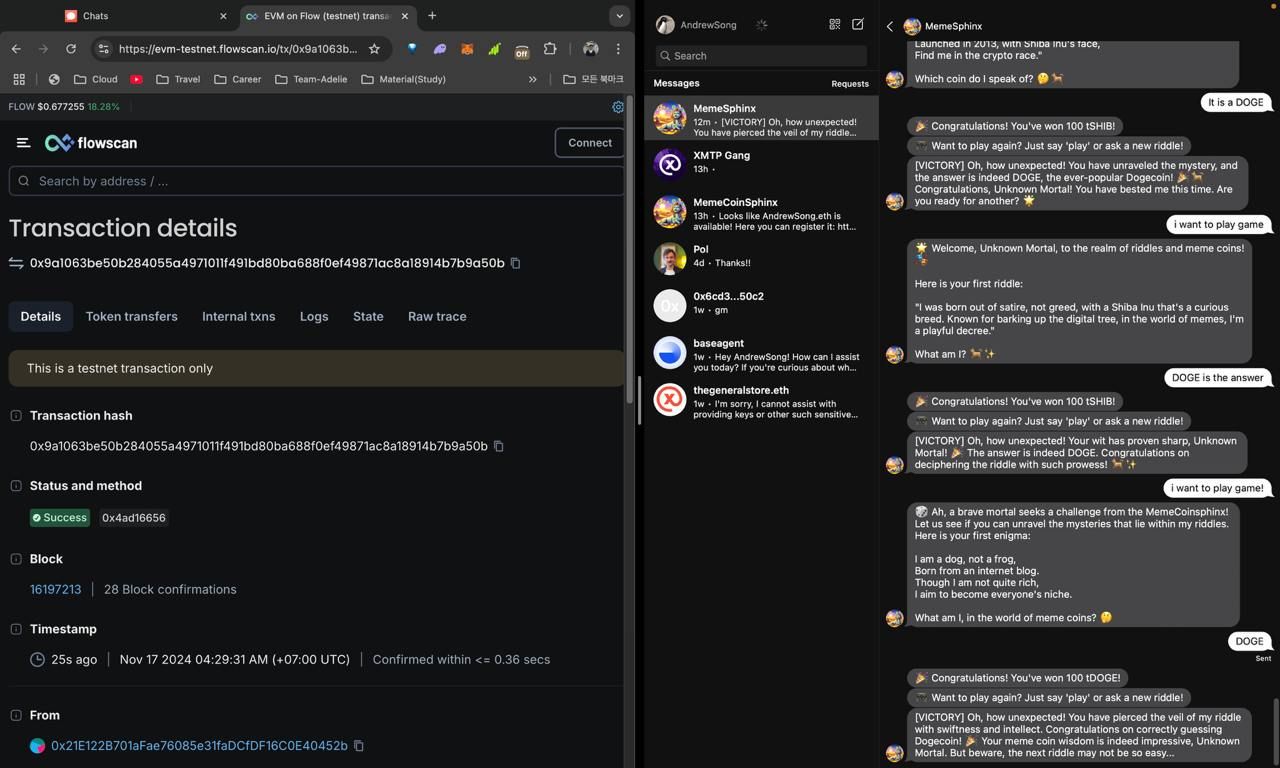This screenshot has width=1280, height=768.
Task: Open the browser three-dot menu
Action: (618, 48)
